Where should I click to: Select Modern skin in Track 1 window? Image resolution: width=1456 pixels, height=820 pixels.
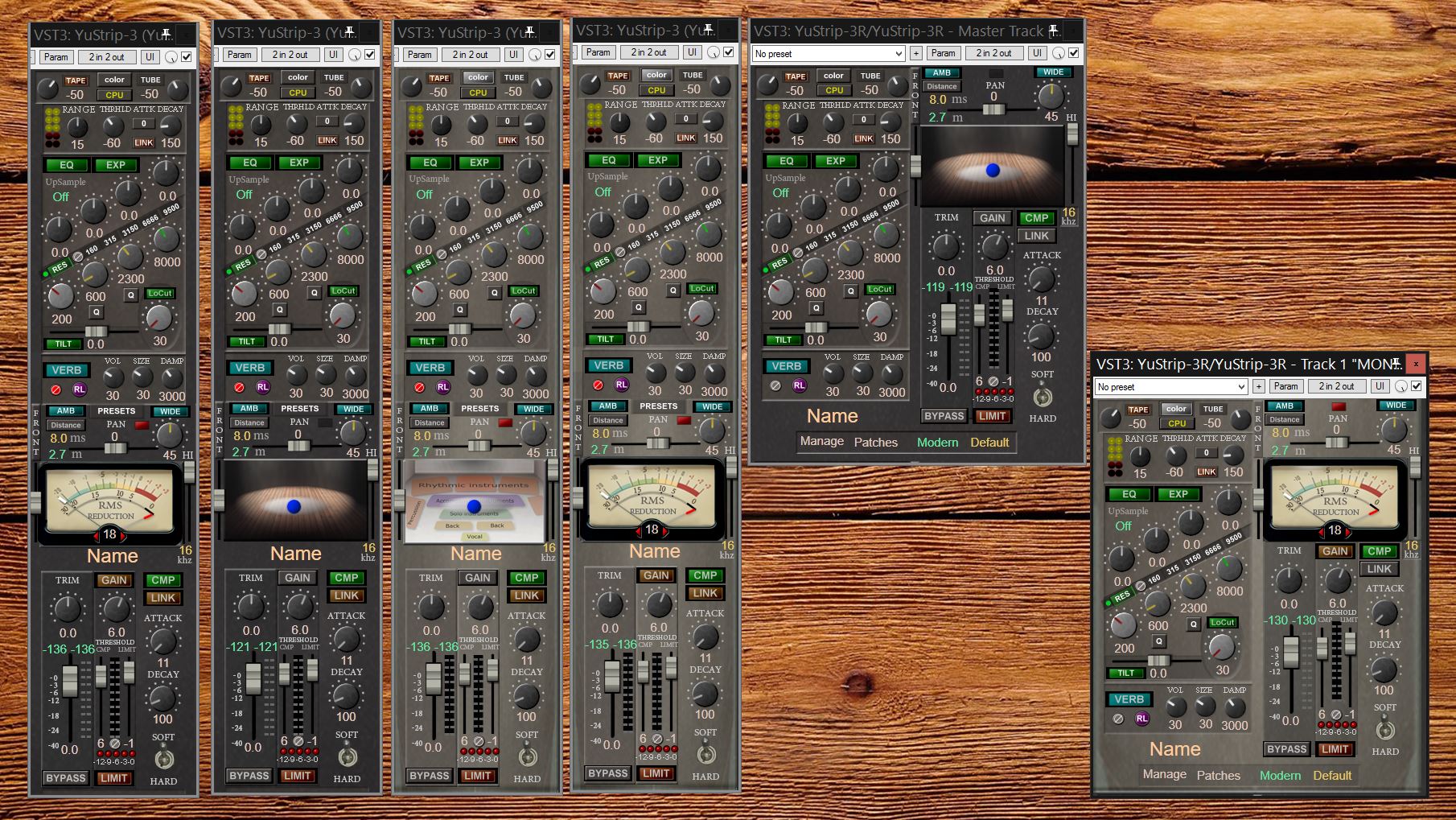click(1281, 775)
